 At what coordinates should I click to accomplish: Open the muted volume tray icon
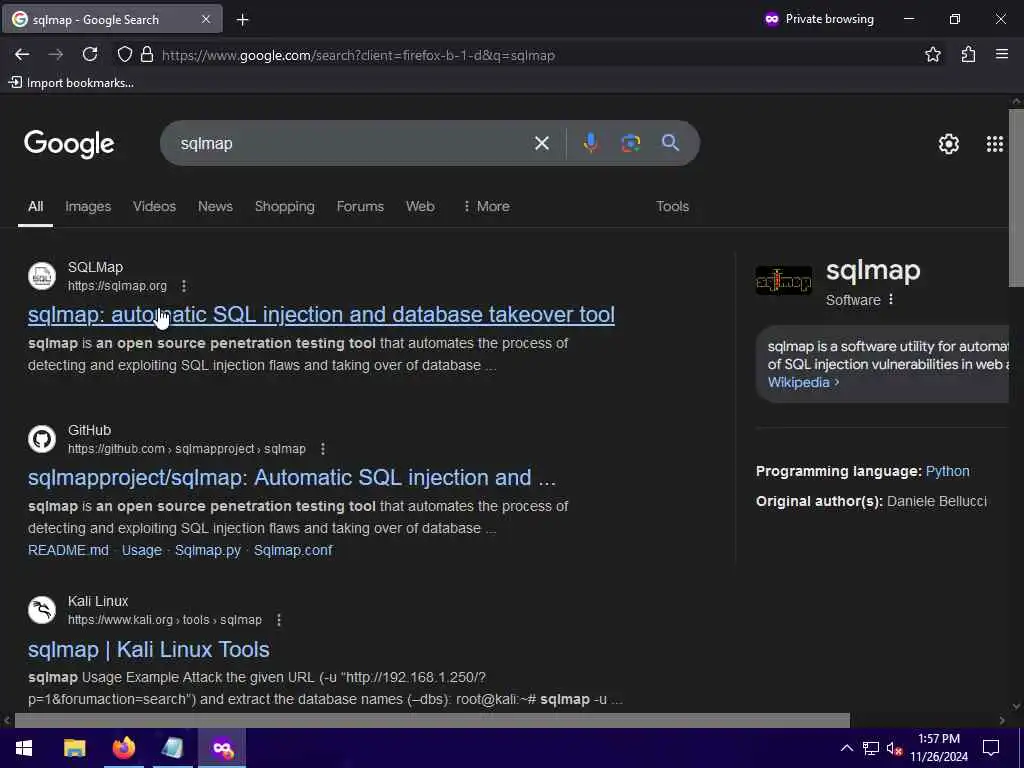(894, 748)
